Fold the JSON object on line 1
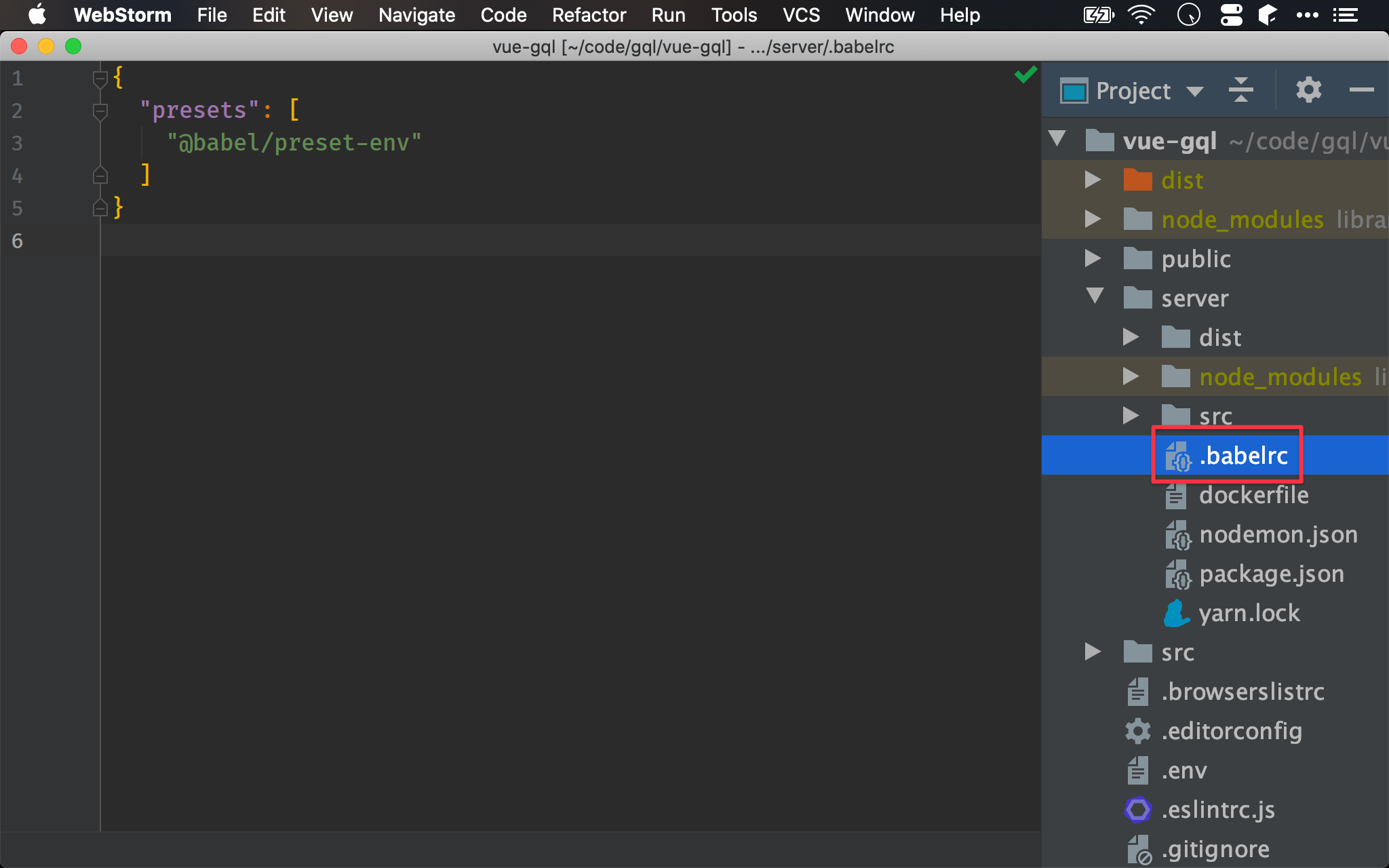 click(x=100, y=79)
